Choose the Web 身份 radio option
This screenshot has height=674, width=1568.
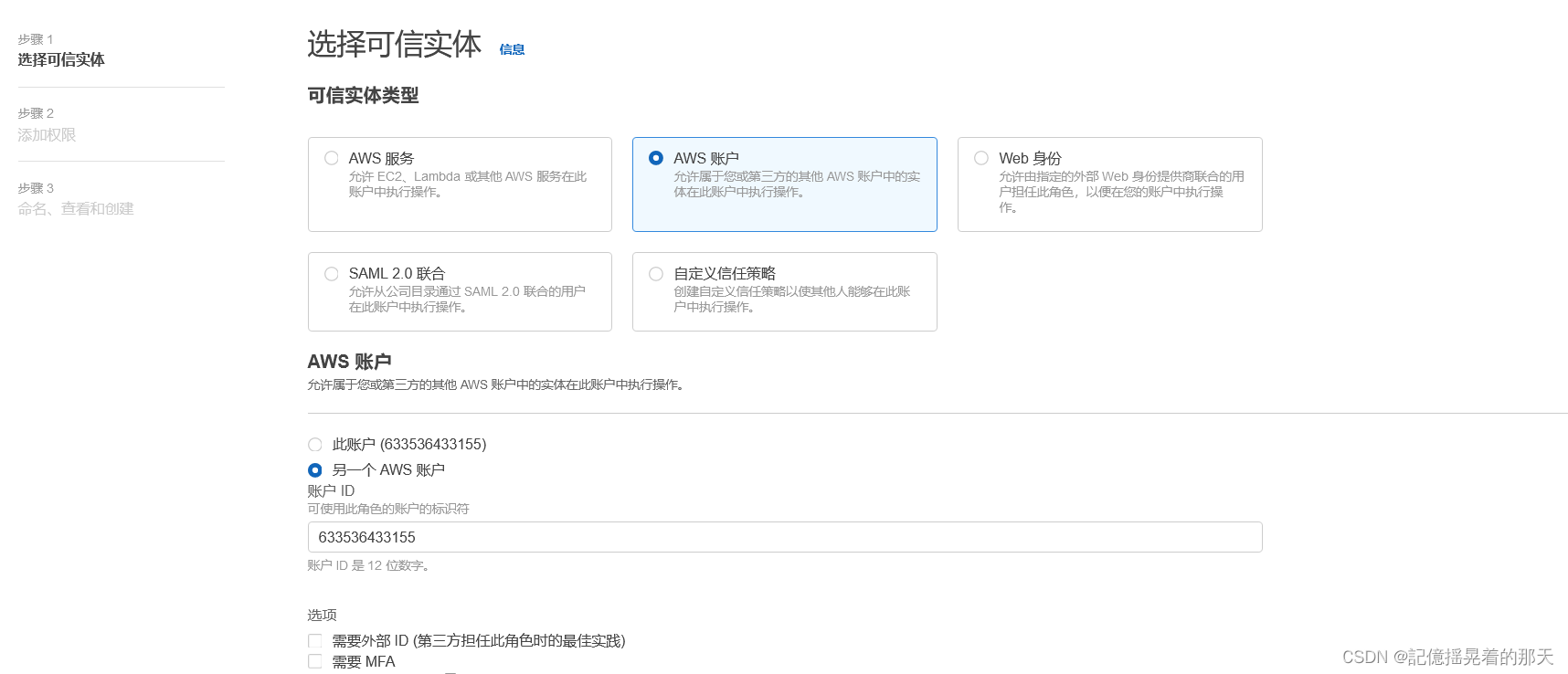(x=981, y=158)
